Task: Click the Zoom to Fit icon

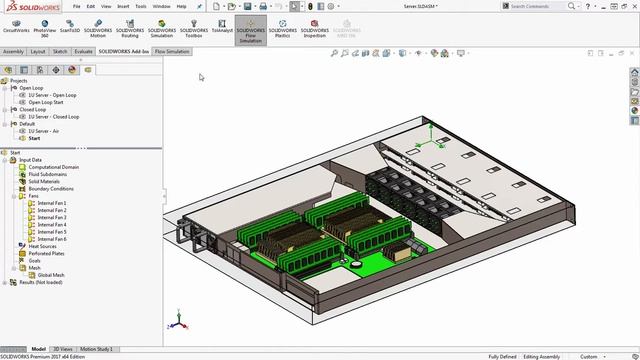Action: [x=334, y=53]
